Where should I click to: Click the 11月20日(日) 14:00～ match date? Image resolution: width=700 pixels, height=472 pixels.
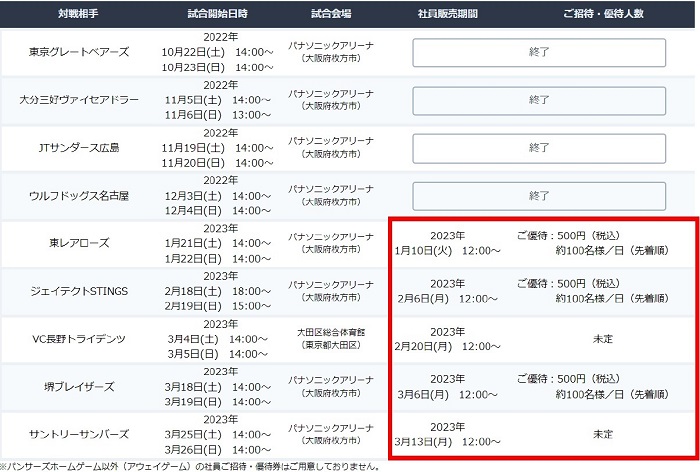click(x=217, y=163)
